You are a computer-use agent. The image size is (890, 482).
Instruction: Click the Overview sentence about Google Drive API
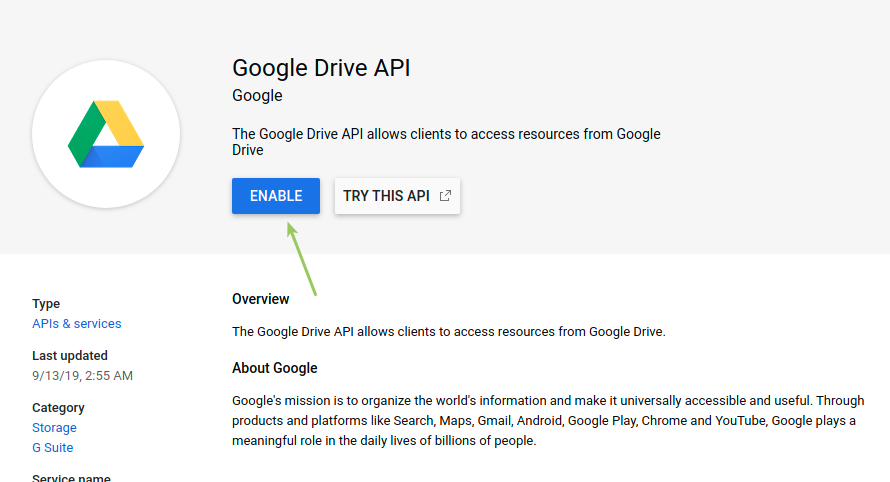point(448,332)
